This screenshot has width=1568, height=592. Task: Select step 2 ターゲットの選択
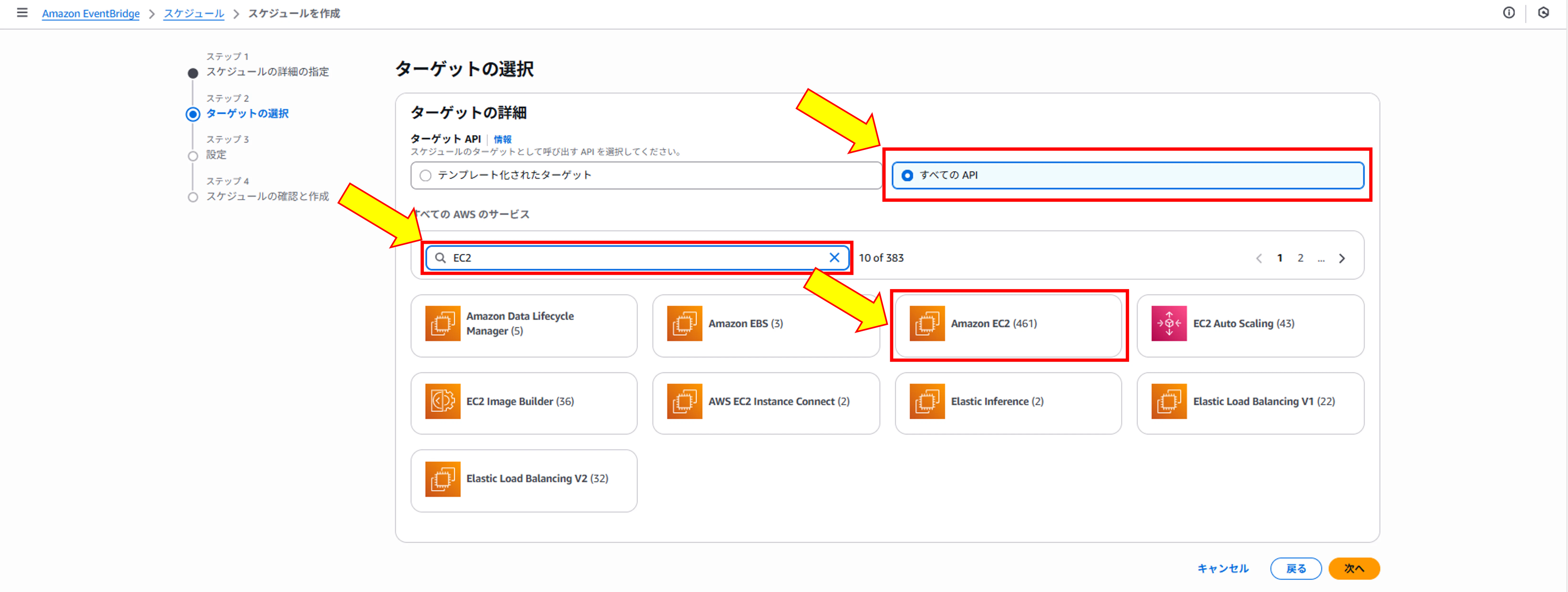coord(247,114)
